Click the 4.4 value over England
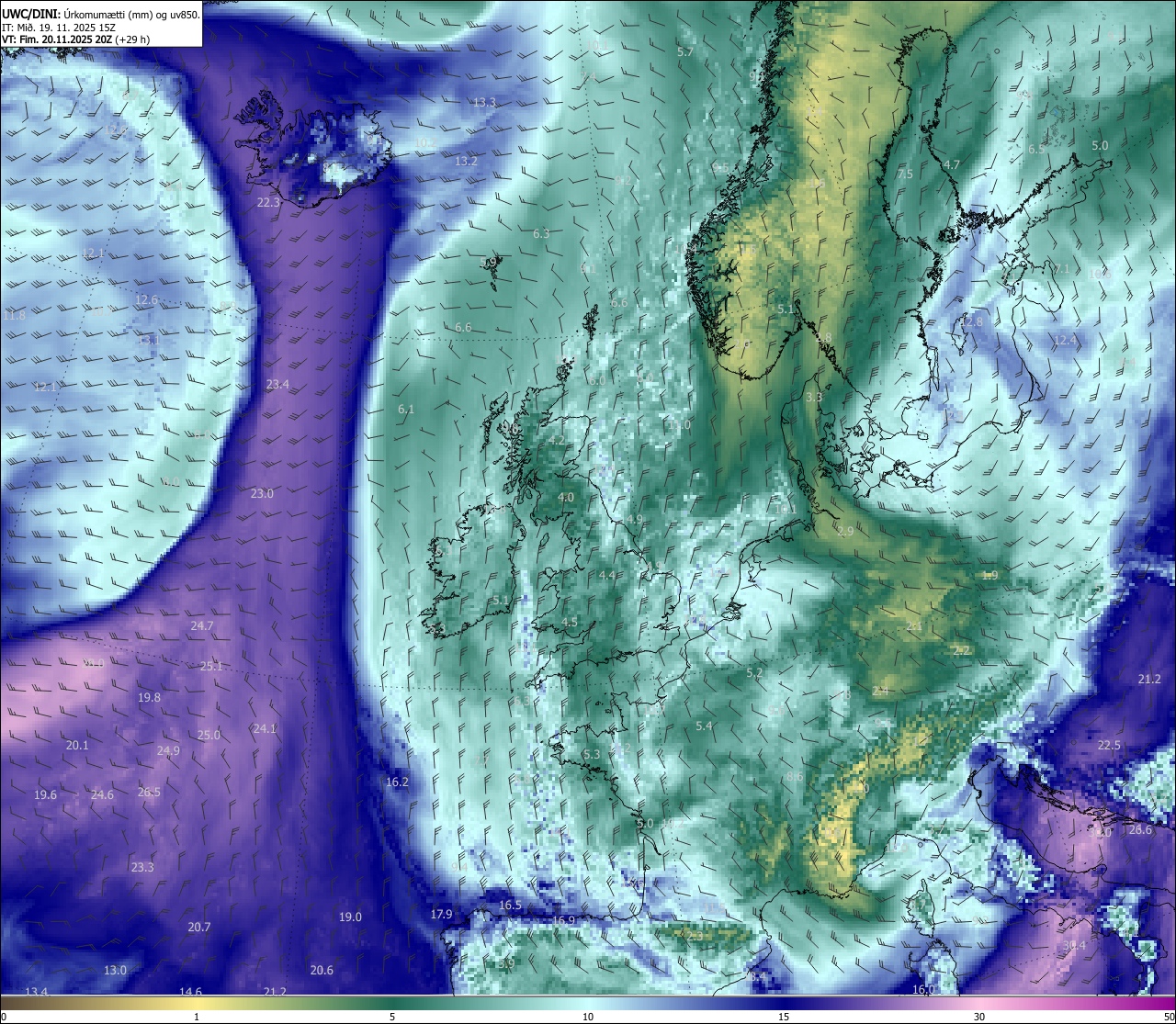This screenshot has height=1024, width=1176. click(x=606, y=576)
